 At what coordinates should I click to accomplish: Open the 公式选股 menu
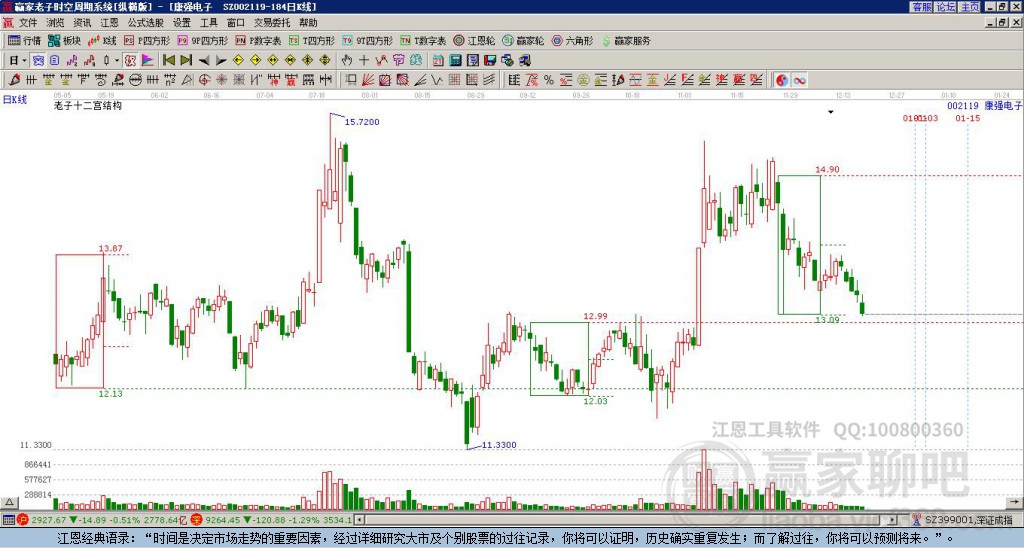[x=146, y=23]
